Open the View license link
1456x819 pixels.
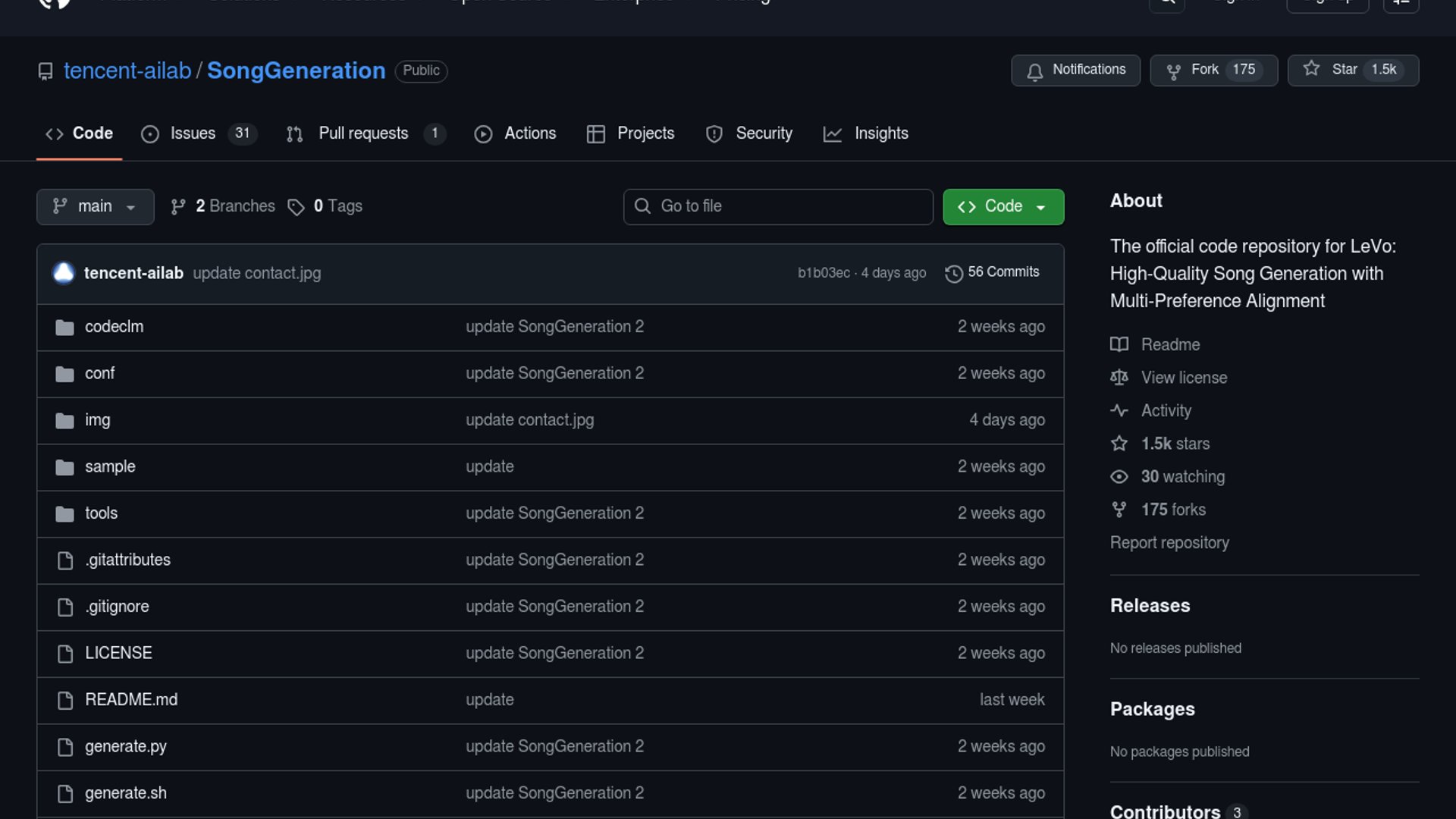pyautogui.click(x=1184, y=378)
